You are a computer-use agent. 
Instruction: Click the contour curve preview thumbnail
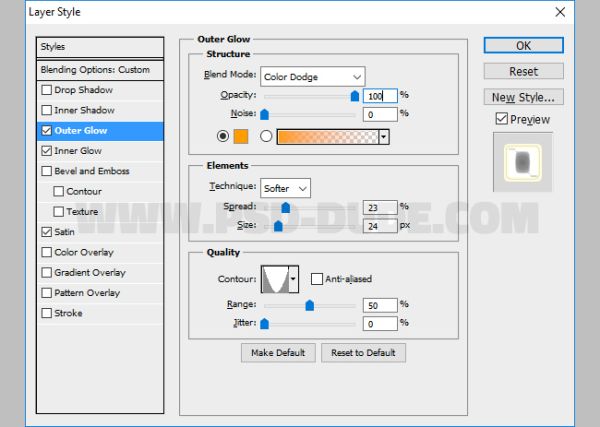[x=275, y=279]
